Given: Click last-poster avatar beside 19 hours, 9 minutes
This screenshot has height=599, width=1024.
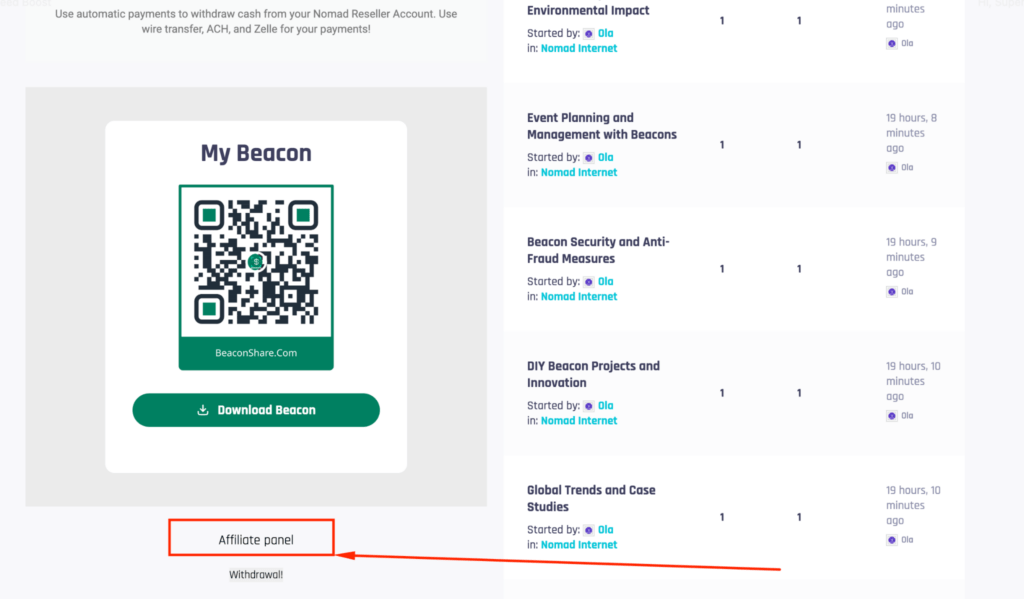Looking at the screenshot, I should [891, 292].
